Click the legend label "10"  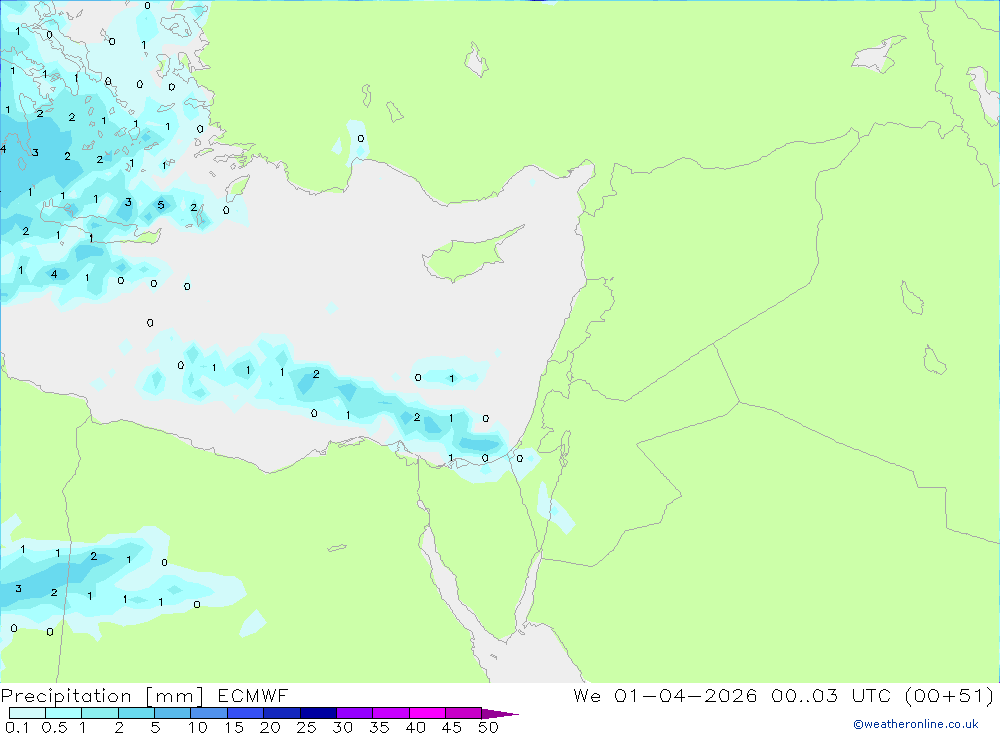(198, 727)
